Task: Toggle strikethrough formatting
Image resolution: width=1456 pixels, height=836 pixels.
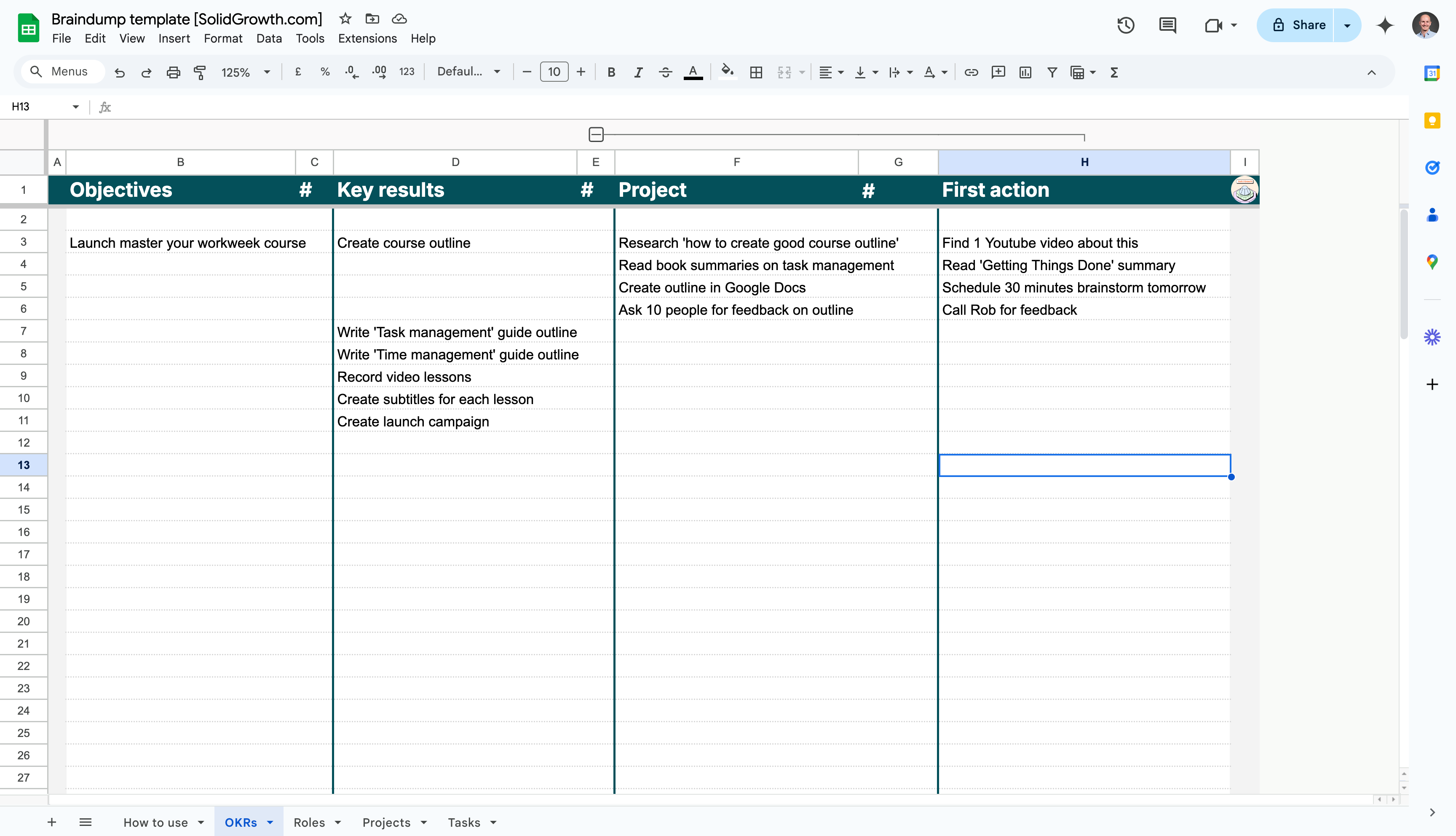Action: click(x=665, y=72)
